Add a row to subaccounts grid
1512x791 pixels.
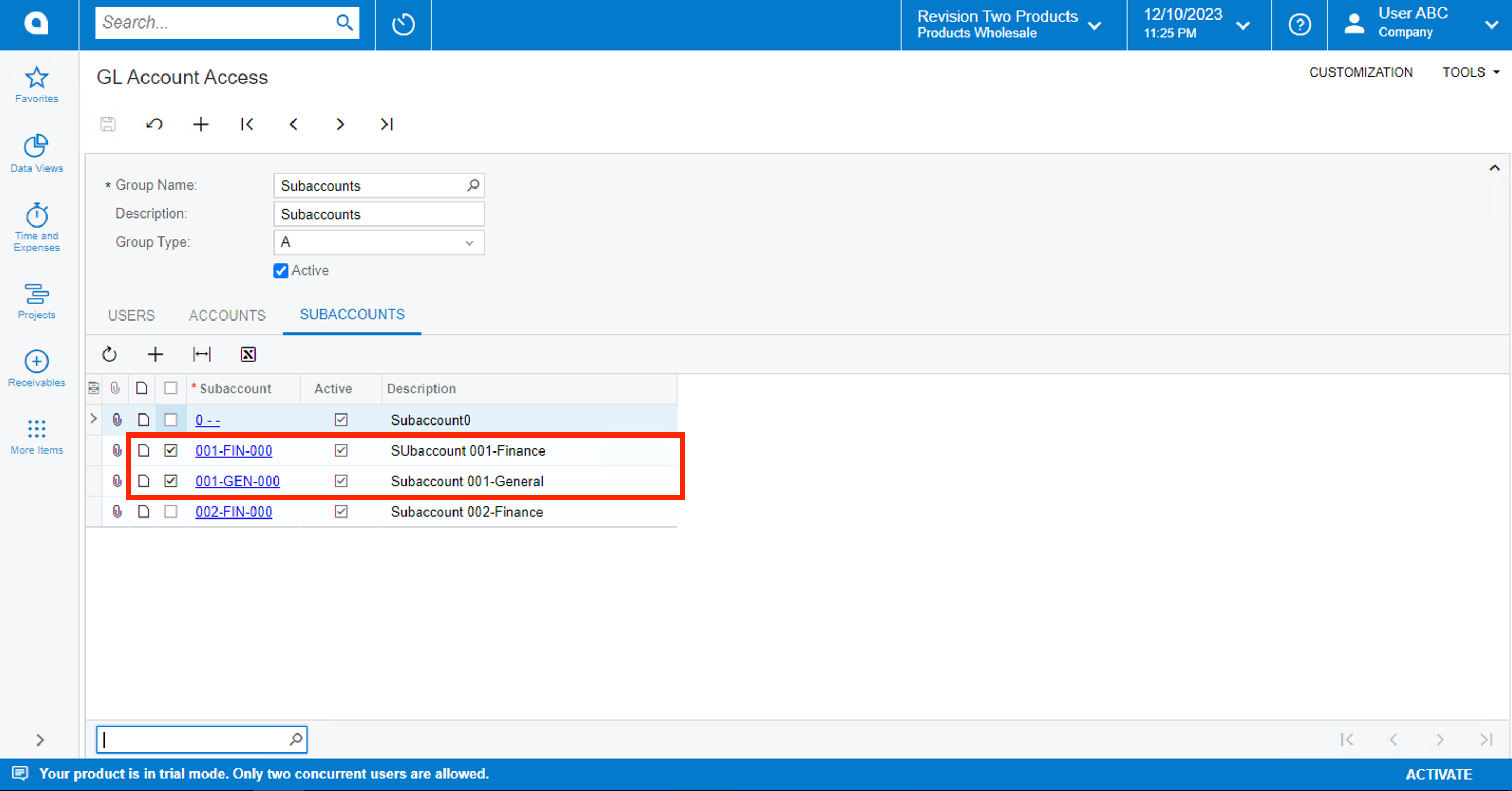click(155, 354)
